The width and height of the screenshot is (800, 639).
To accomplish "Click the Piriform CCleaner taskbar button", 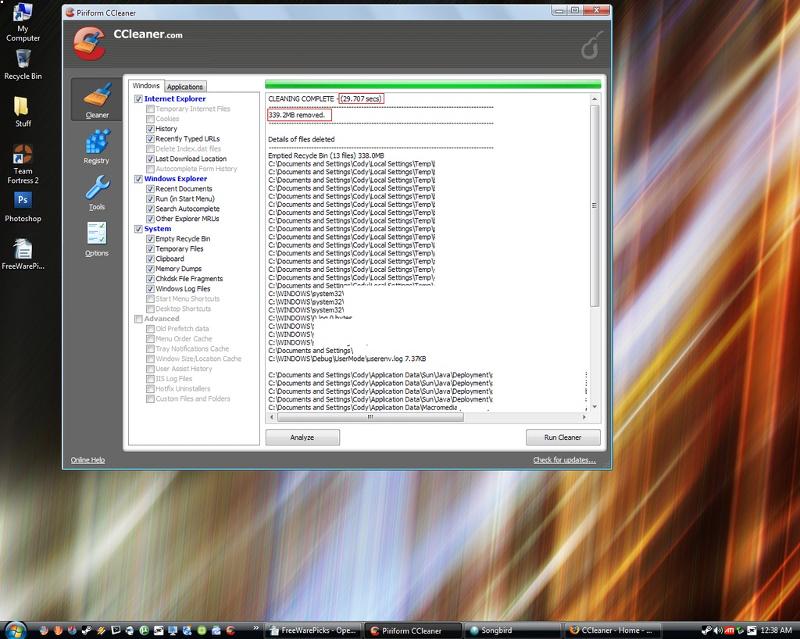I will 412,630.
